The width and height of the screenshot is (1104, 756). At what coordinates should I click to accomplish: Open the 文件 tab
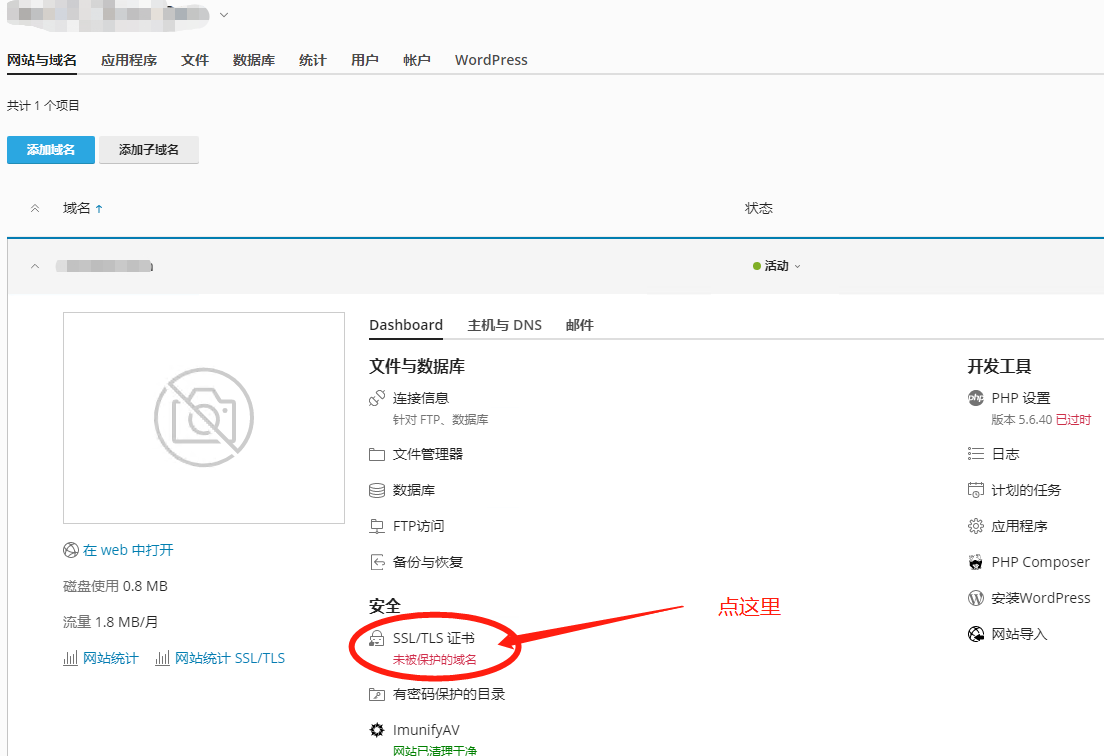(195, 60)
